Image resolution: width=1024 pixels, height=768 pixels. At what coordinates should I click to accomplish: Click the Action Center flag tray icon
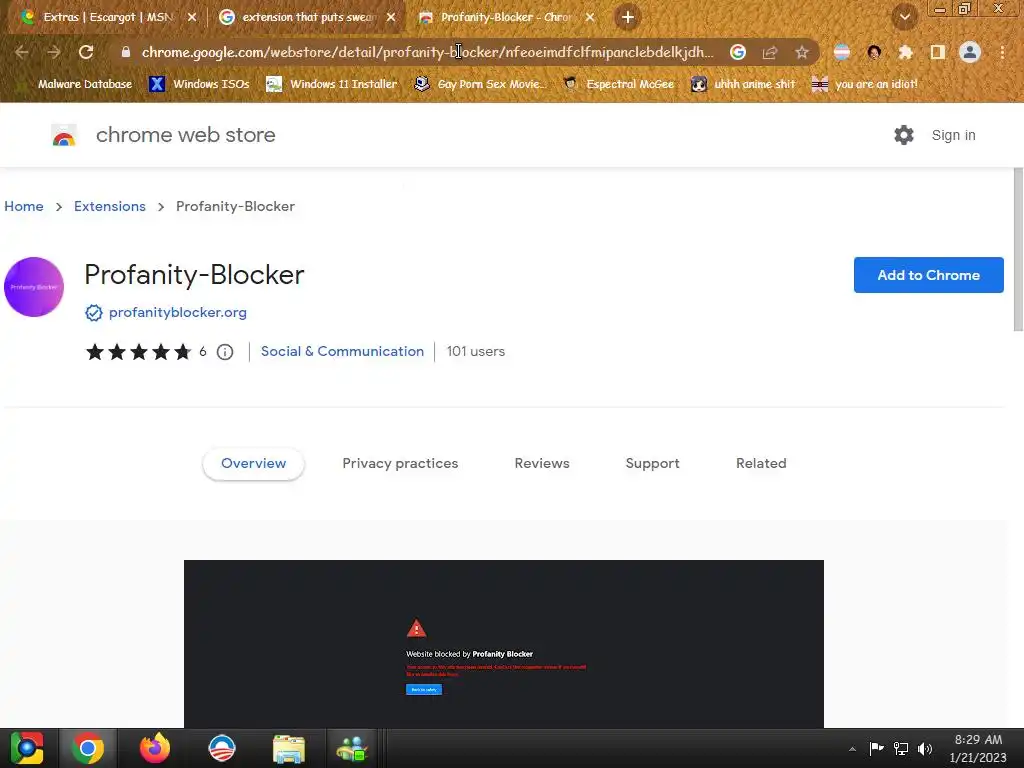pos(876,748)
